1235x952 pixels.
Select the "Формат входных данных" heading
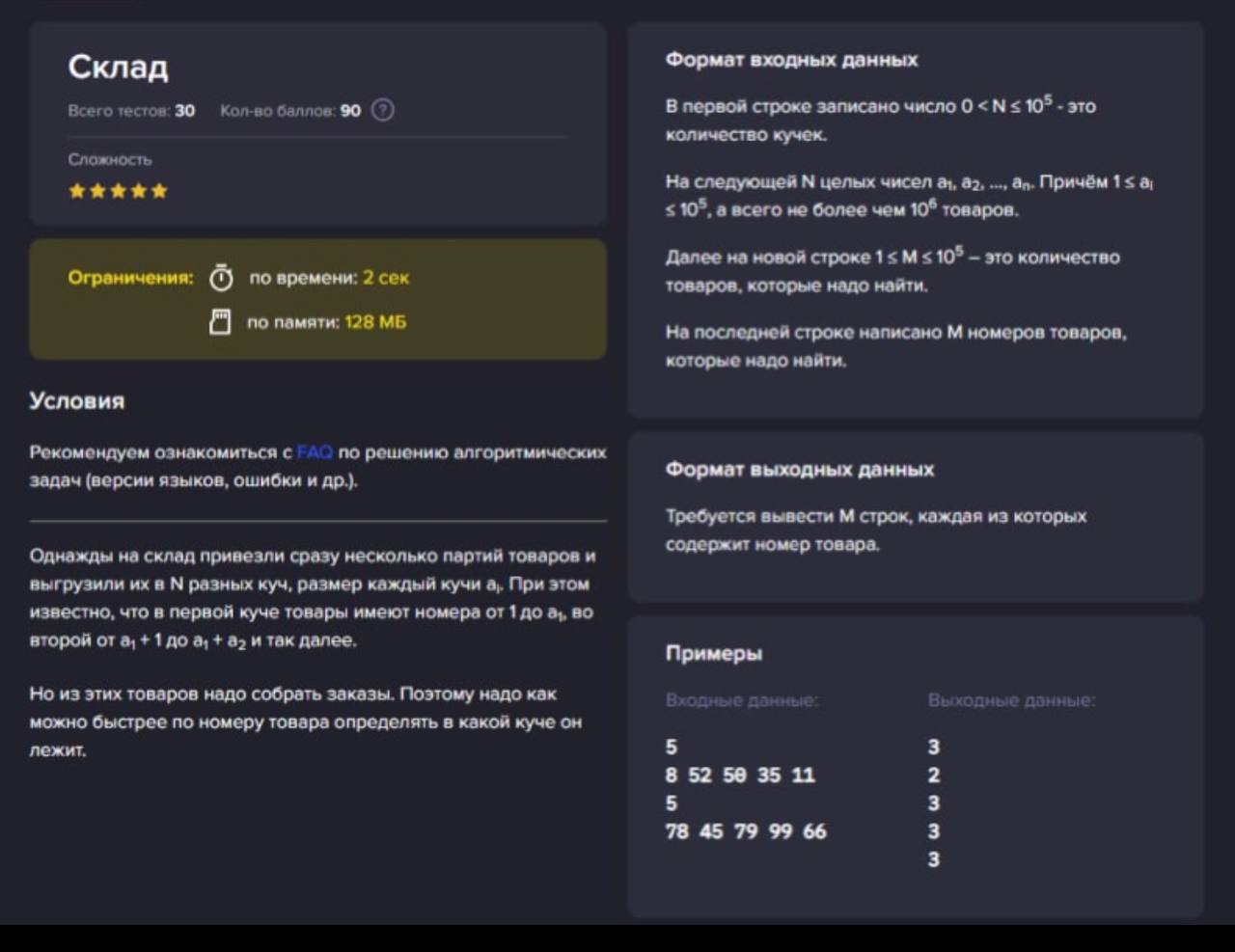[x=791, y=60]
